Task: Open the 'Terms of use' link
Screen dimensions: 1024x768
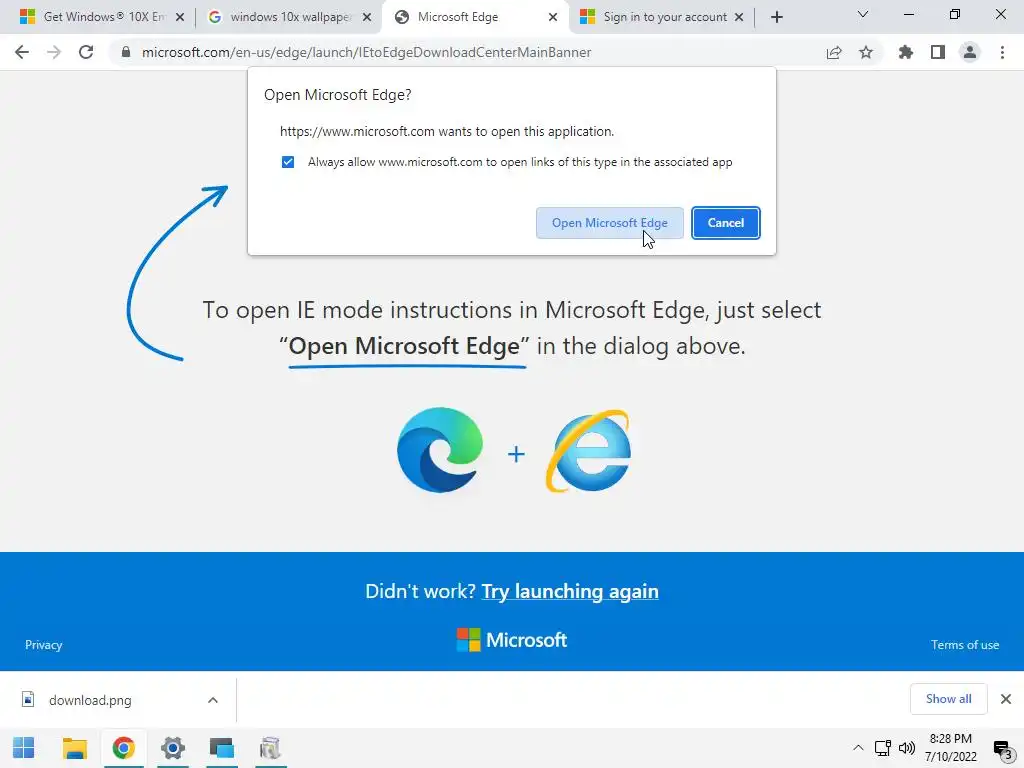Action: pos(965,645)
